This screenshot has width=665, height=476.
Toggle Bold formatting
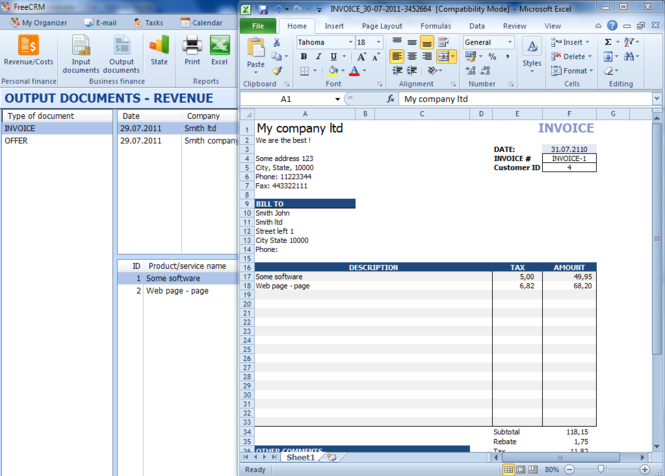[x=304, y=56]
